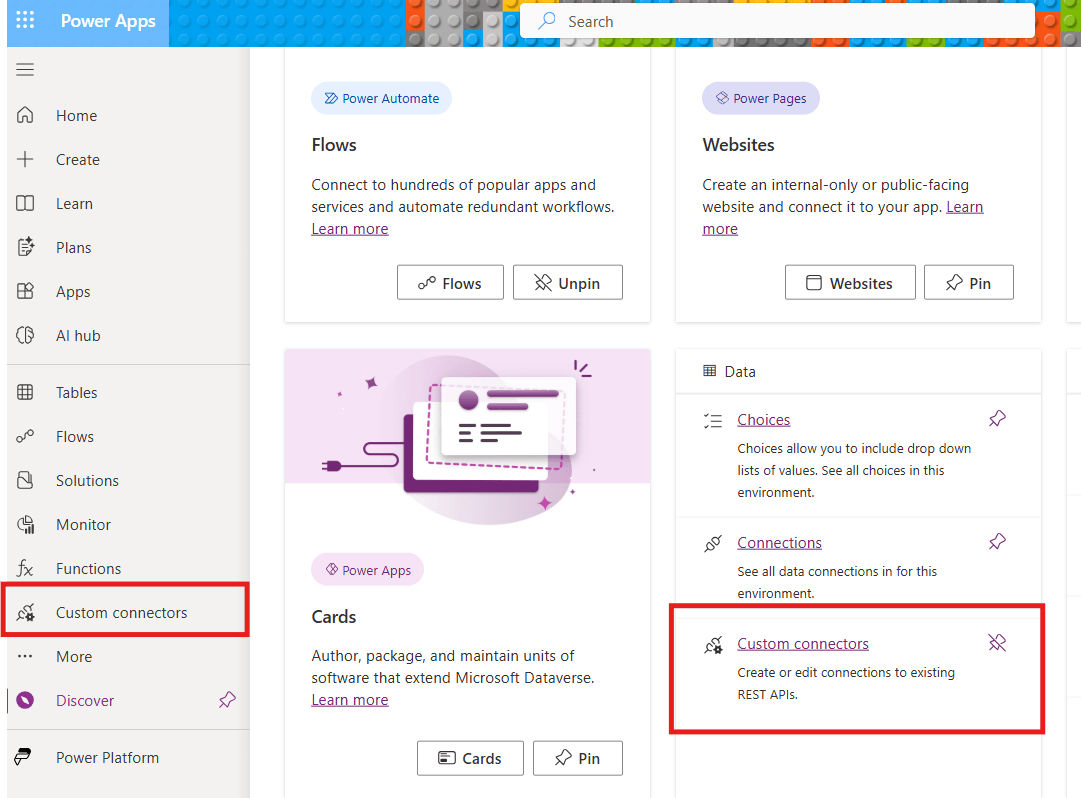
Task: Click the Custom connectors icon in Data
Action: pos(713,645)
